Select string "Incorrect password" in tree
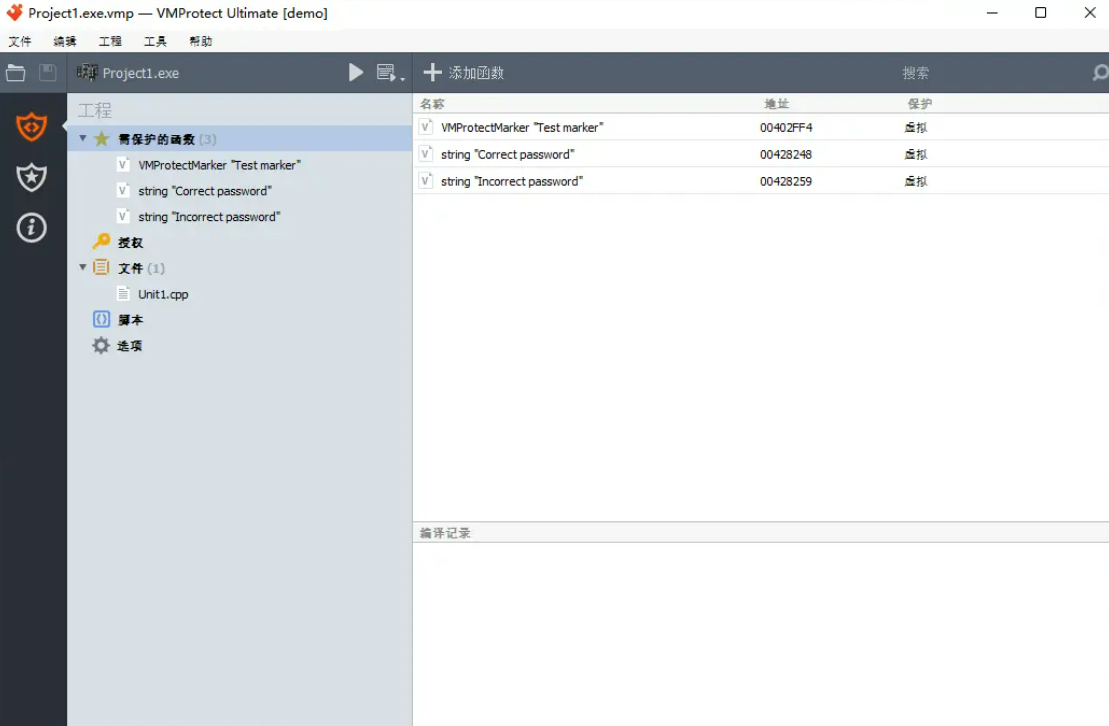Screen dimensions: 1109x726 209,217
